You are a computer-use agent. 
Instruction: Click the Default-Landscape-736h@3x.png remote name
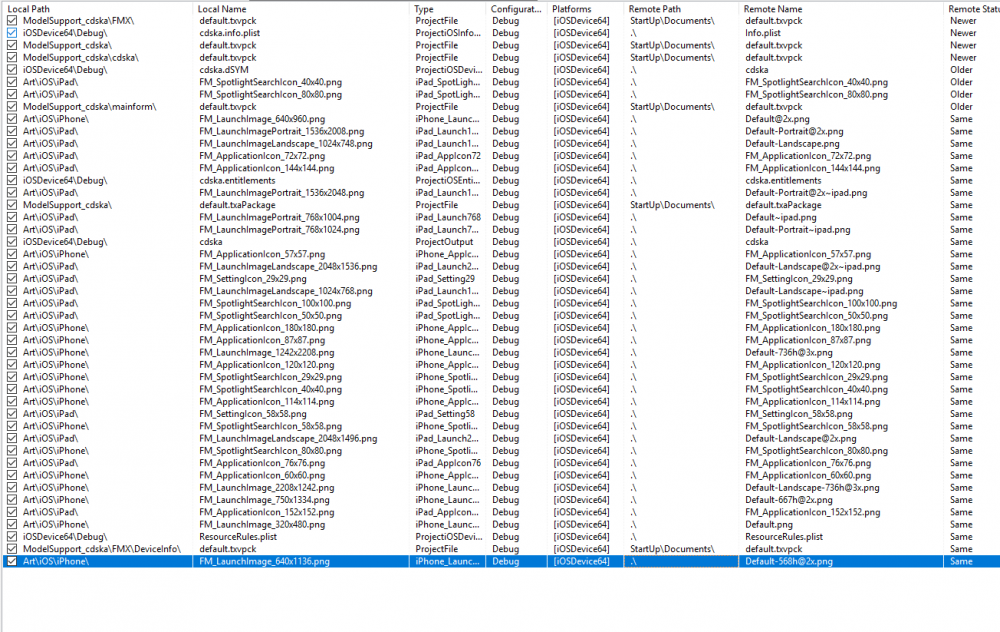click(x=812, y=488)
